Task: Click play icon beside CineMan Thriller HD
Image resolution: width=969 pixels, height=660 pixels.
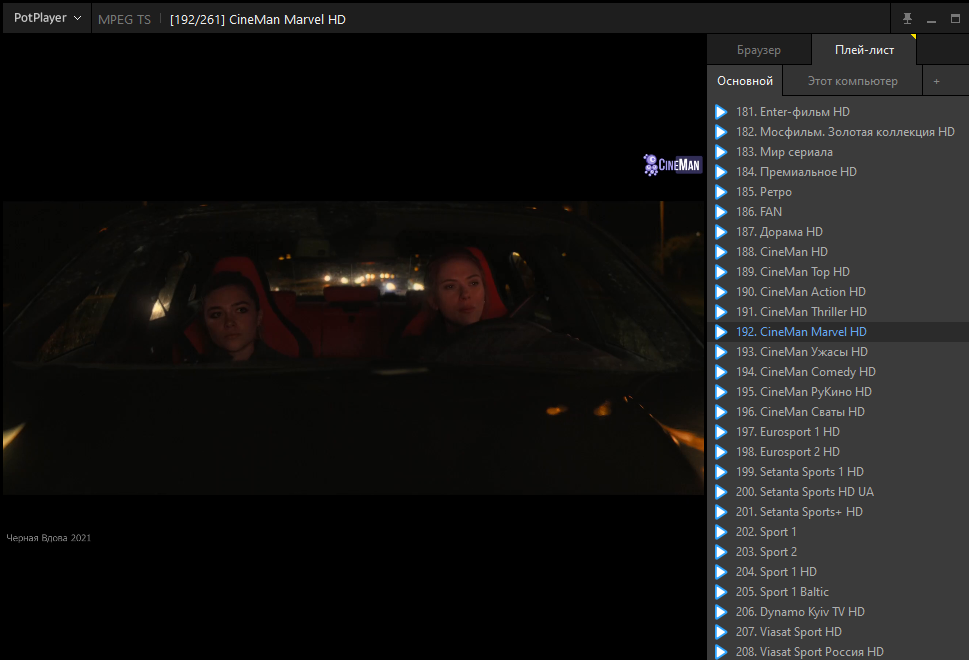Action: [721, 312]
